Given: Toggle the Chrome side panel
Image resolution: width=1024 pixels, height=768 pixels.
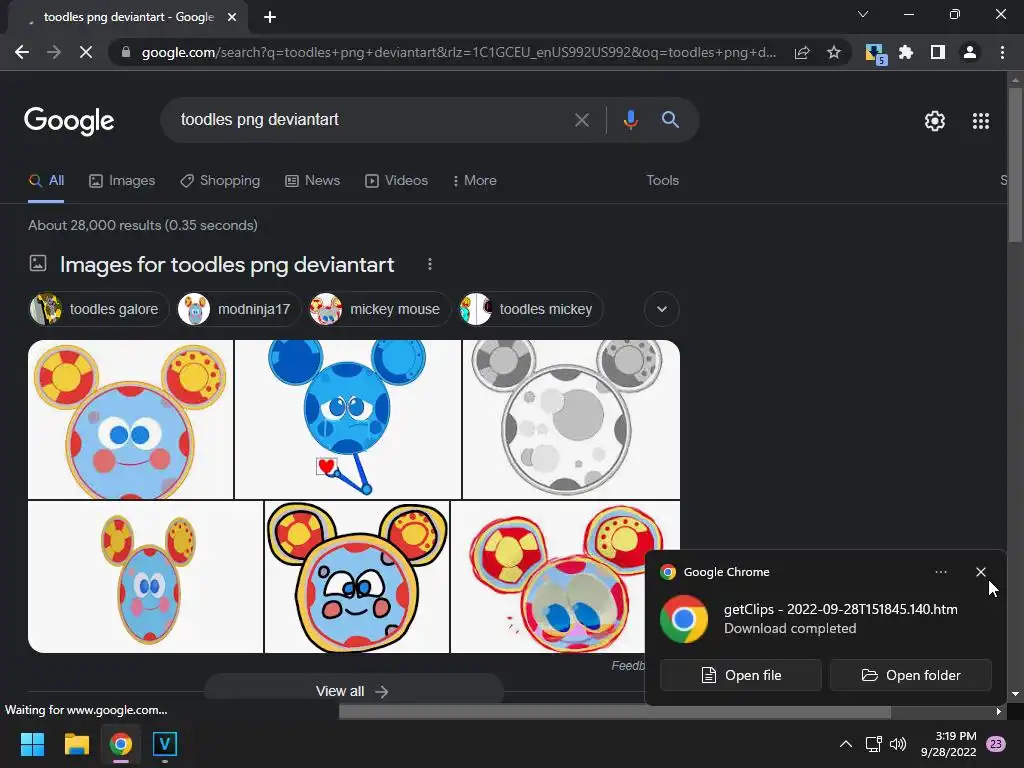Looking at the screenshot, I should point(938,52).
